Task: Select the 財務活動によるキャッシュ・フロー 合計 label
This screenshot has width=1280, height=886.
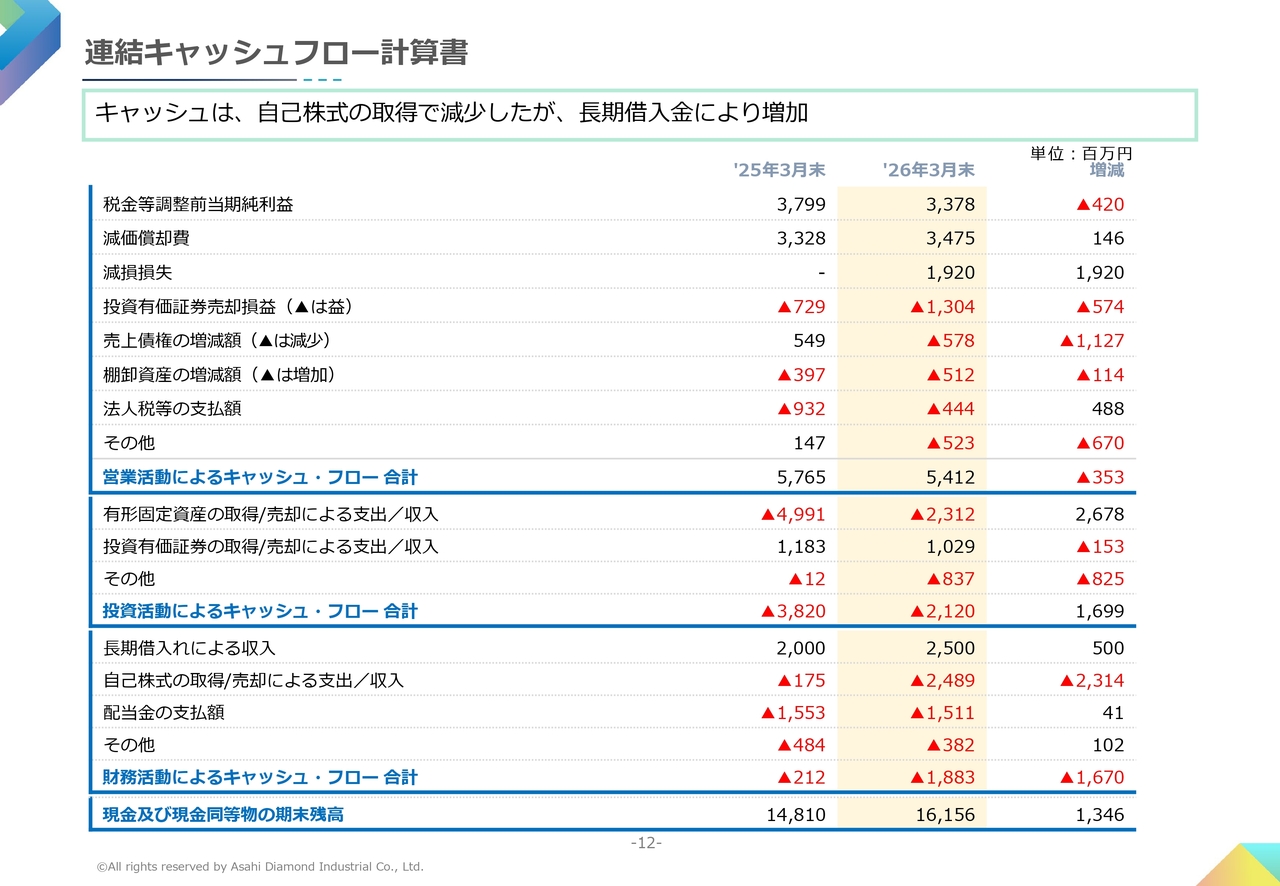Action: (x=260, y=777)
